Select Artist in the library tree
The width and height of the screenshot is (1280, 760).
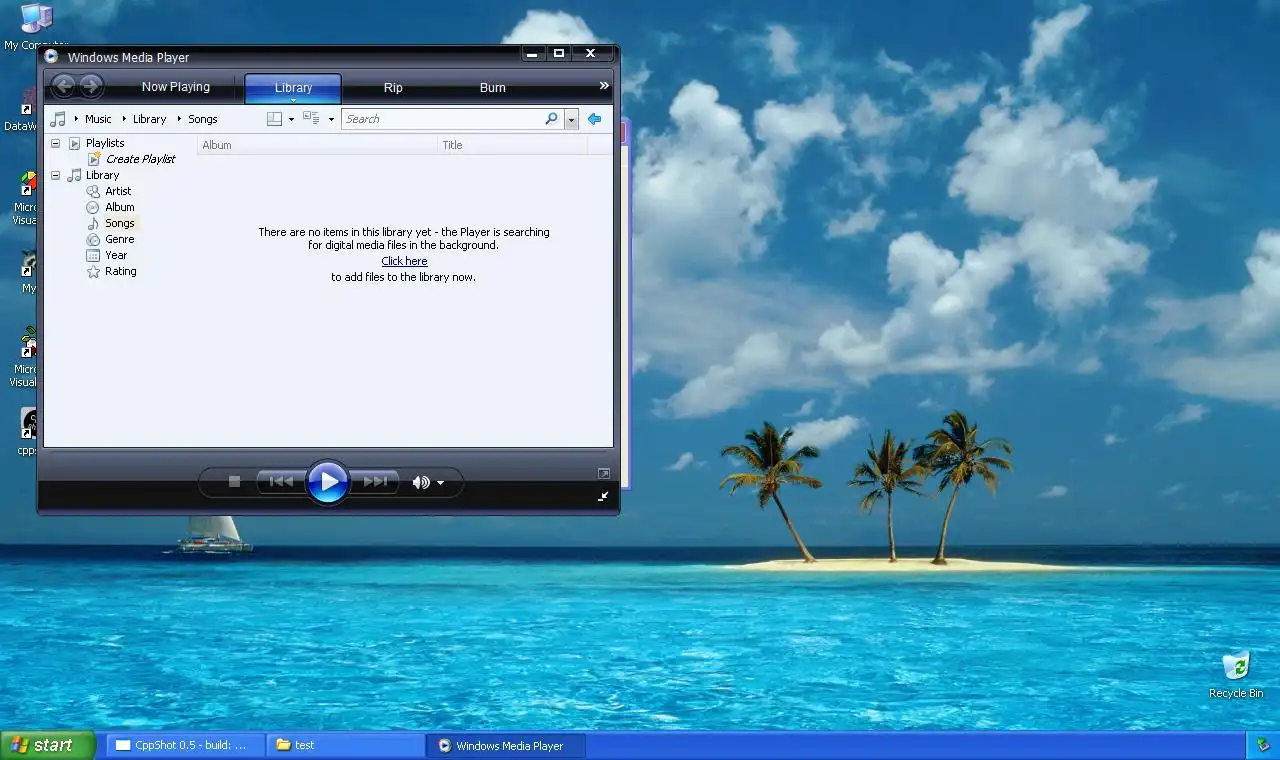pyautogui.click(x=118, y=191)
